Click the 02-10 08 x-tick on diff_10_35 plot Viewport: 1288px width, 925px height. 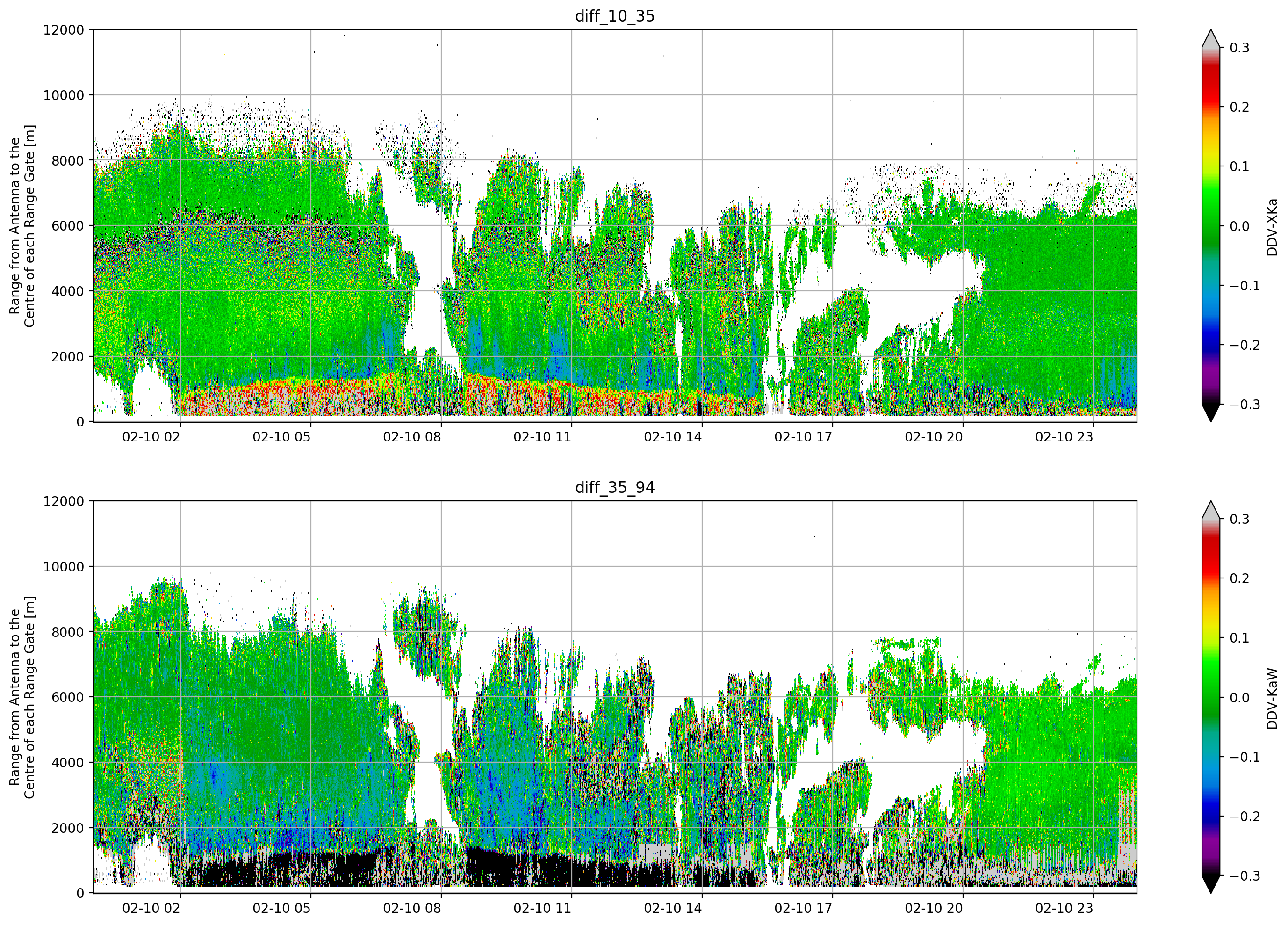pyautogui.click(x=412, y=437)
